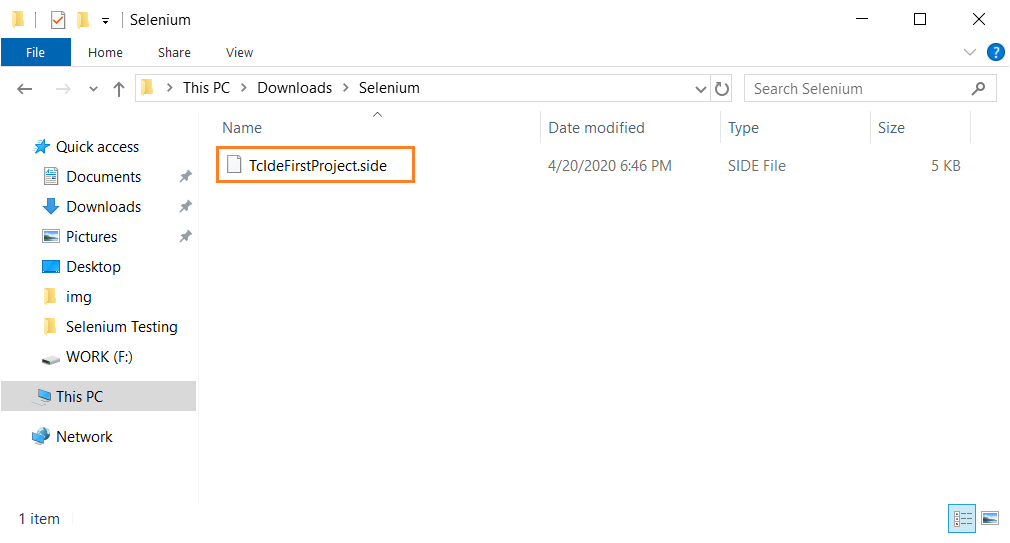Open Help with the question mark icon
This screenshot has height=543, width=1010.
point(996,52)
